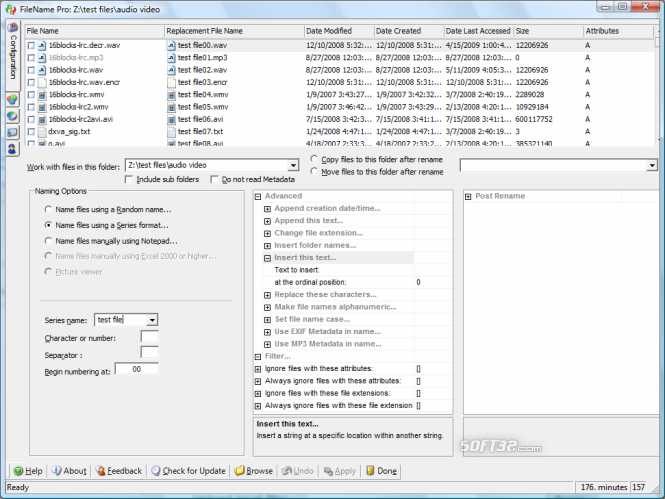Click the file icon of 16blocks-lrc.decr.wav
Viewport: 665px width, 499px height.
click(42, 45)
